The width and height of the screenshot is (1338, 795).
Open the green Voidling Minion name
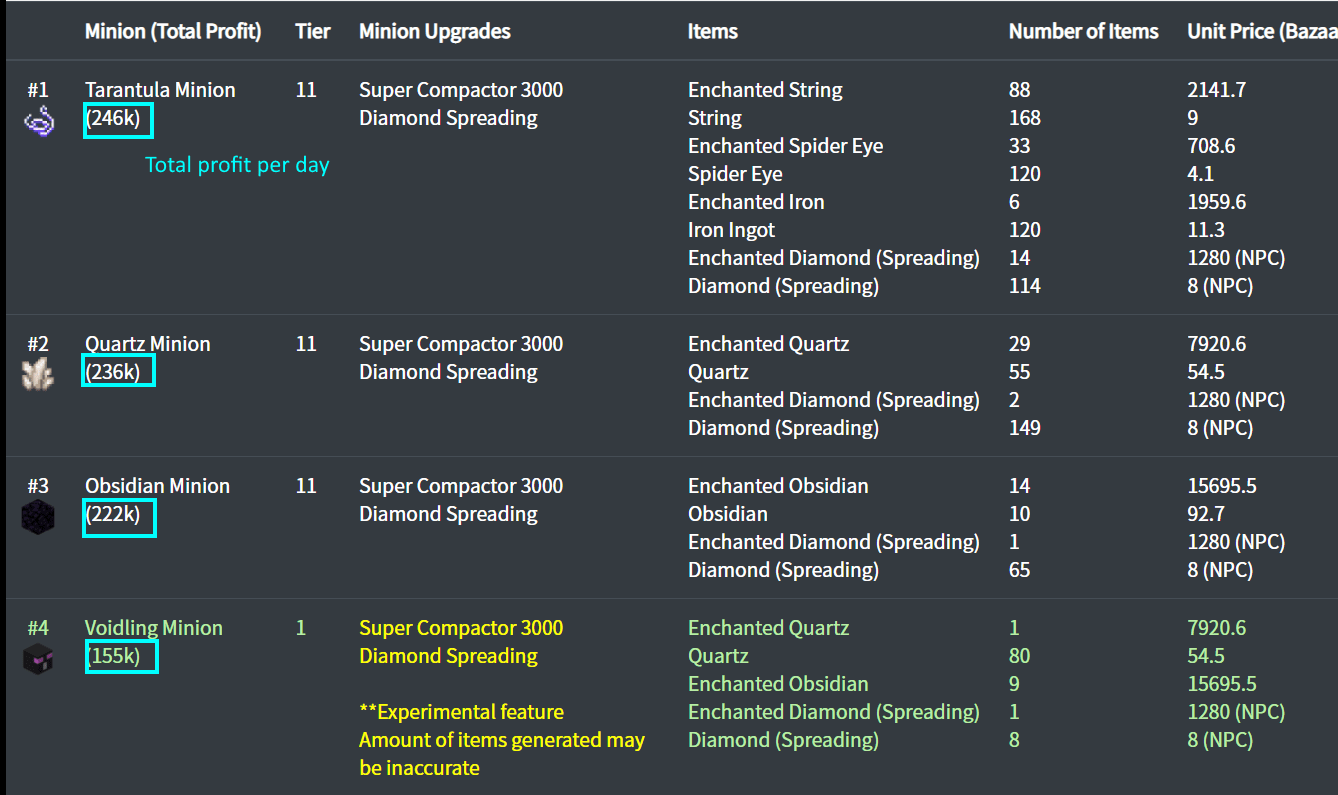[x=153, y=628]
